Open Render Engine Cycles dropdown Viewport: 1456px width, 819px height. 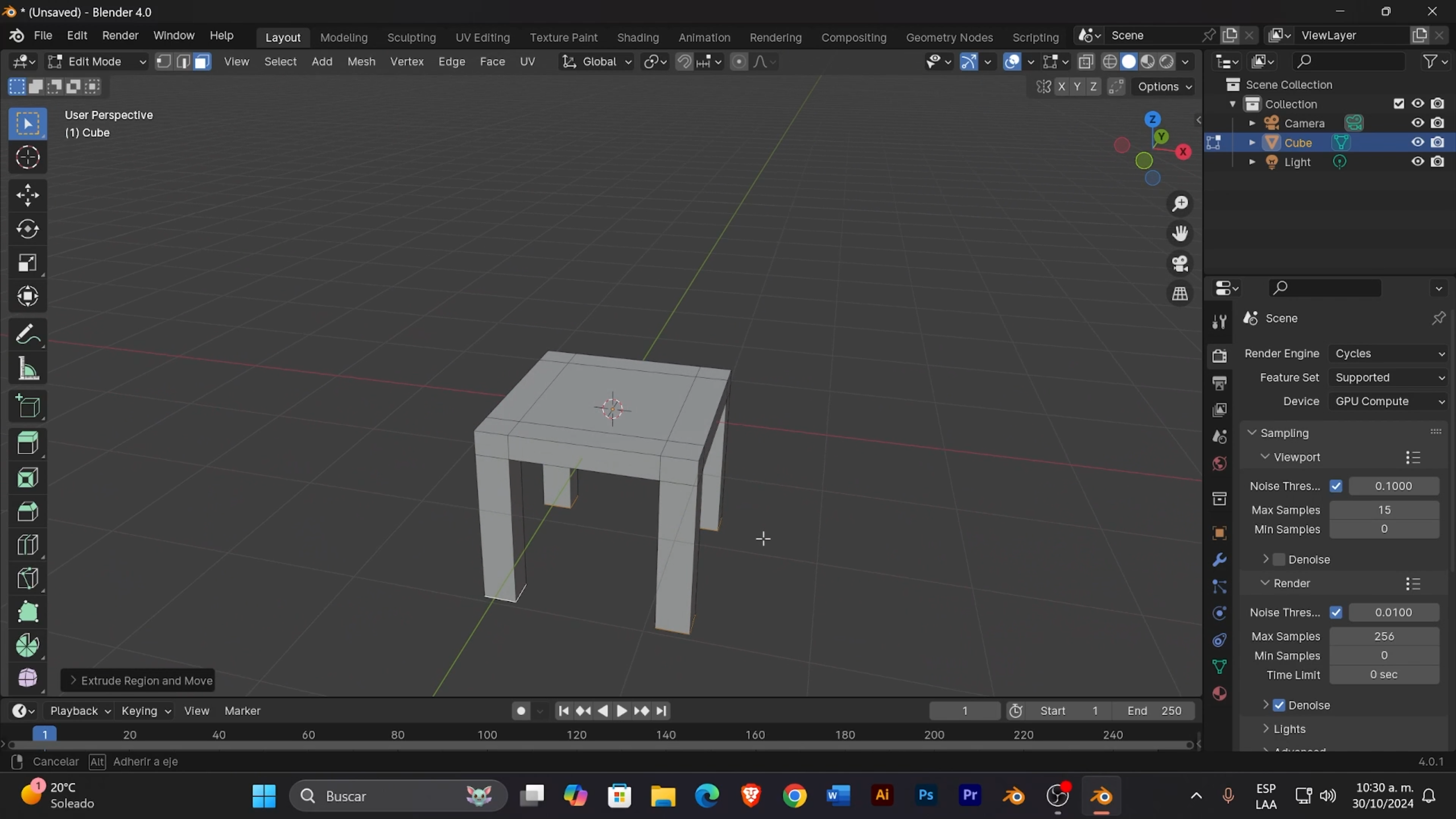pos(1389,353)
